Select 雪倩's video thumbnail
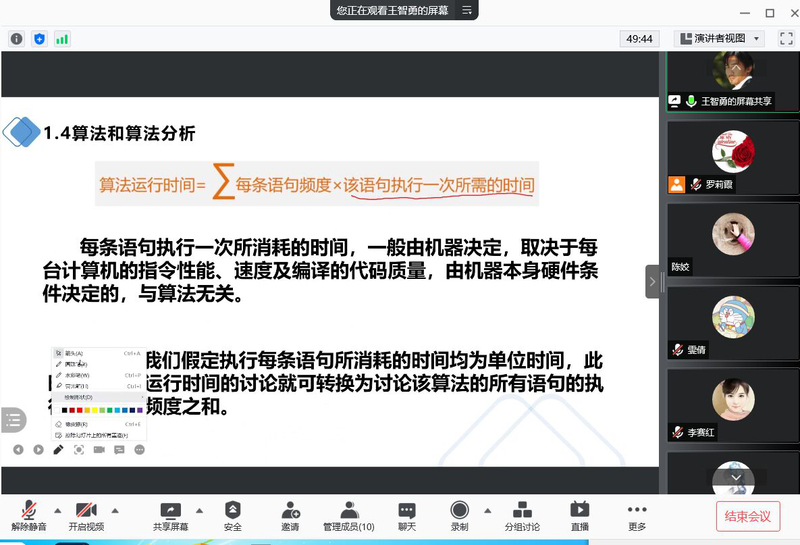The image size is (800, 545). coord(733,324)
